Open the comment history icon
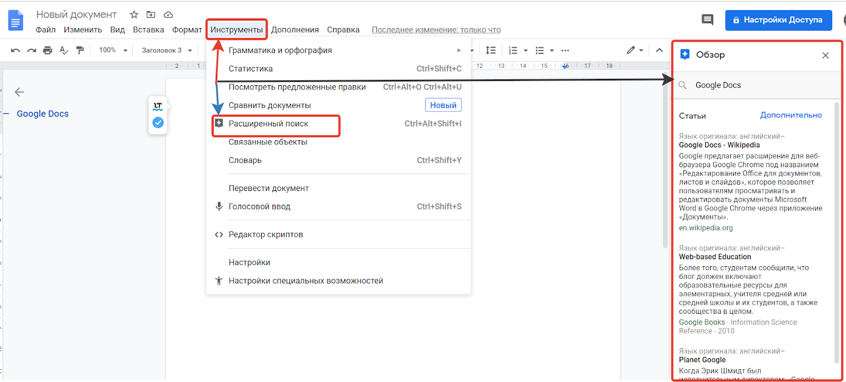846x382 pixels. click(x=707, y=20)
